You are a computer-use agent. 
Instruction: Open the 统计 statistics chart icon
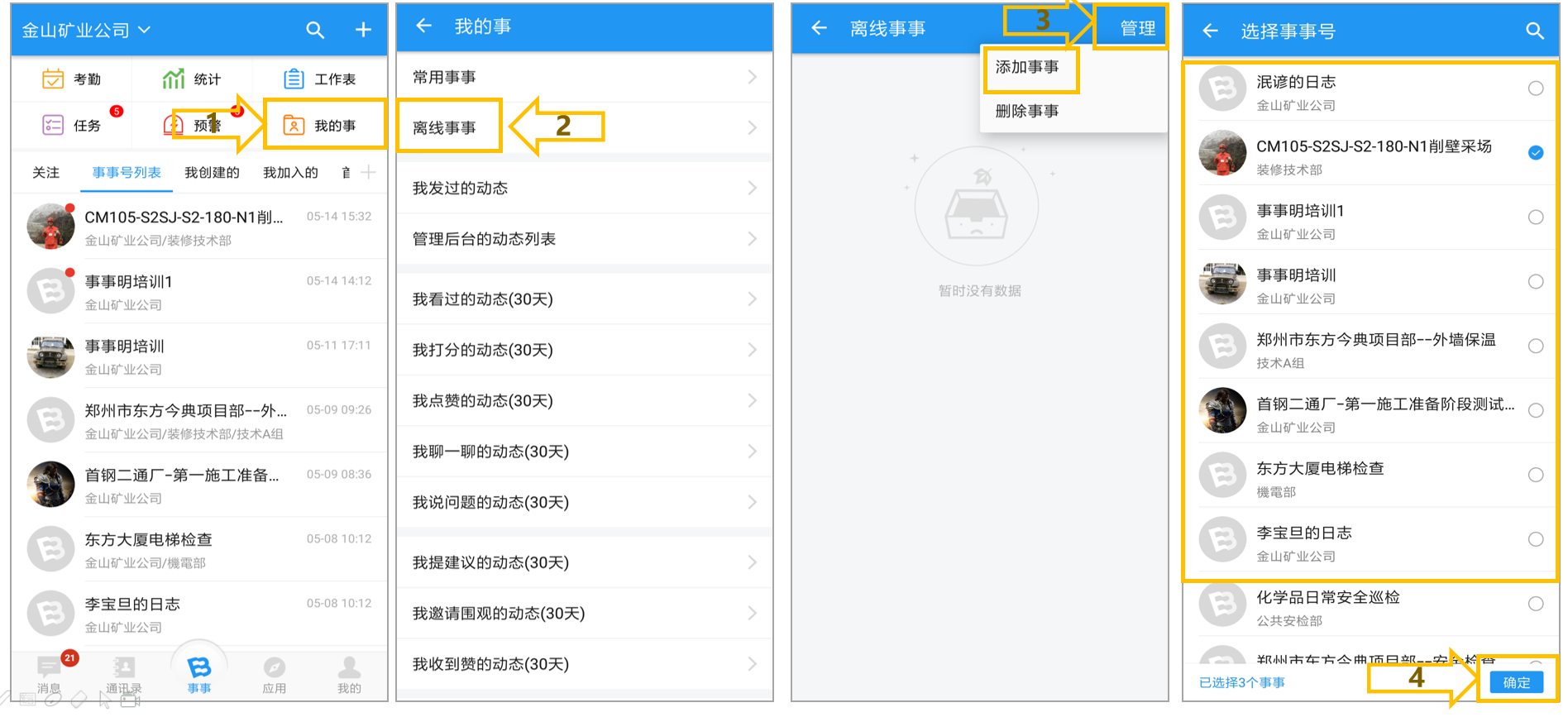(x=174, y=79)
